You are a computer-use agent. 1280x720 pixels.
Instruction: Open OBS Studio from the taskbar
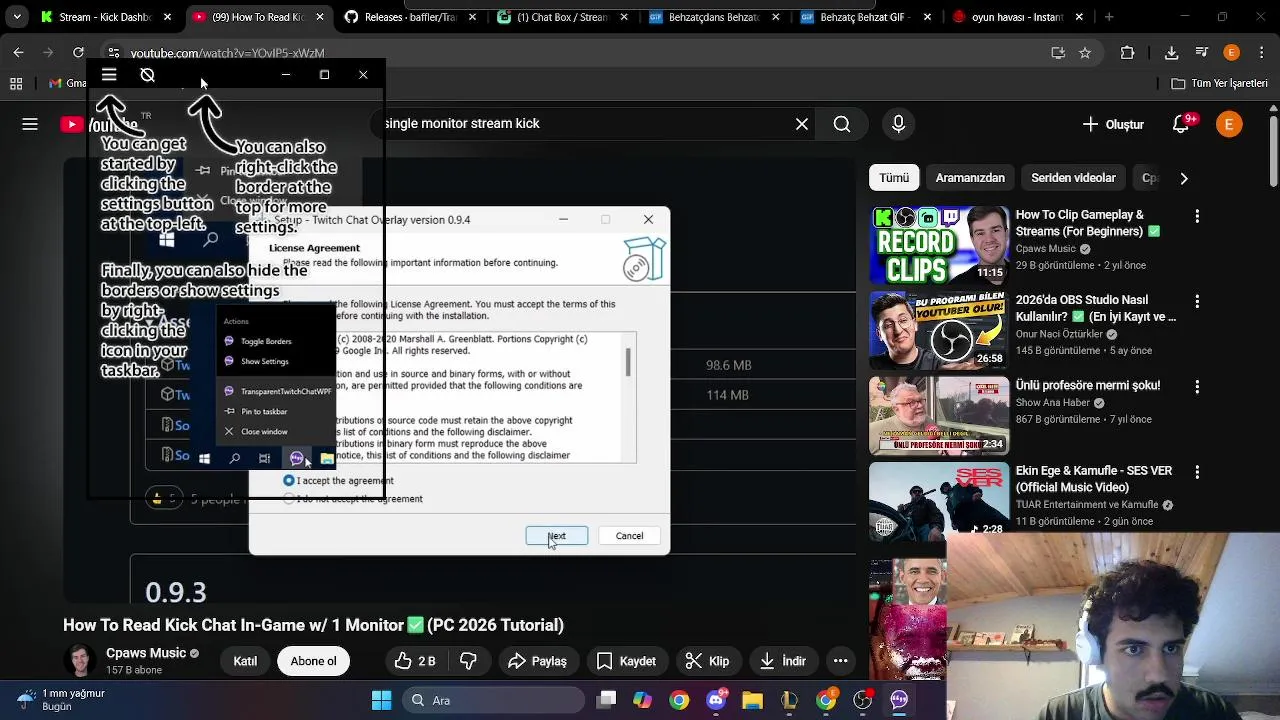[x=862, y=700]
